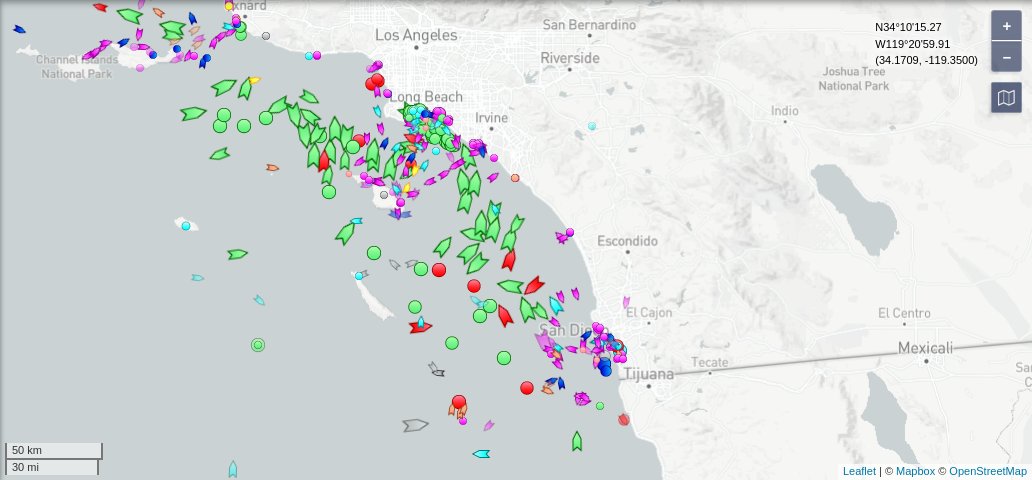Click the Los Angeles city label
The width and height of the screenshot is (1032, 480).
click(x=416, y=35)
